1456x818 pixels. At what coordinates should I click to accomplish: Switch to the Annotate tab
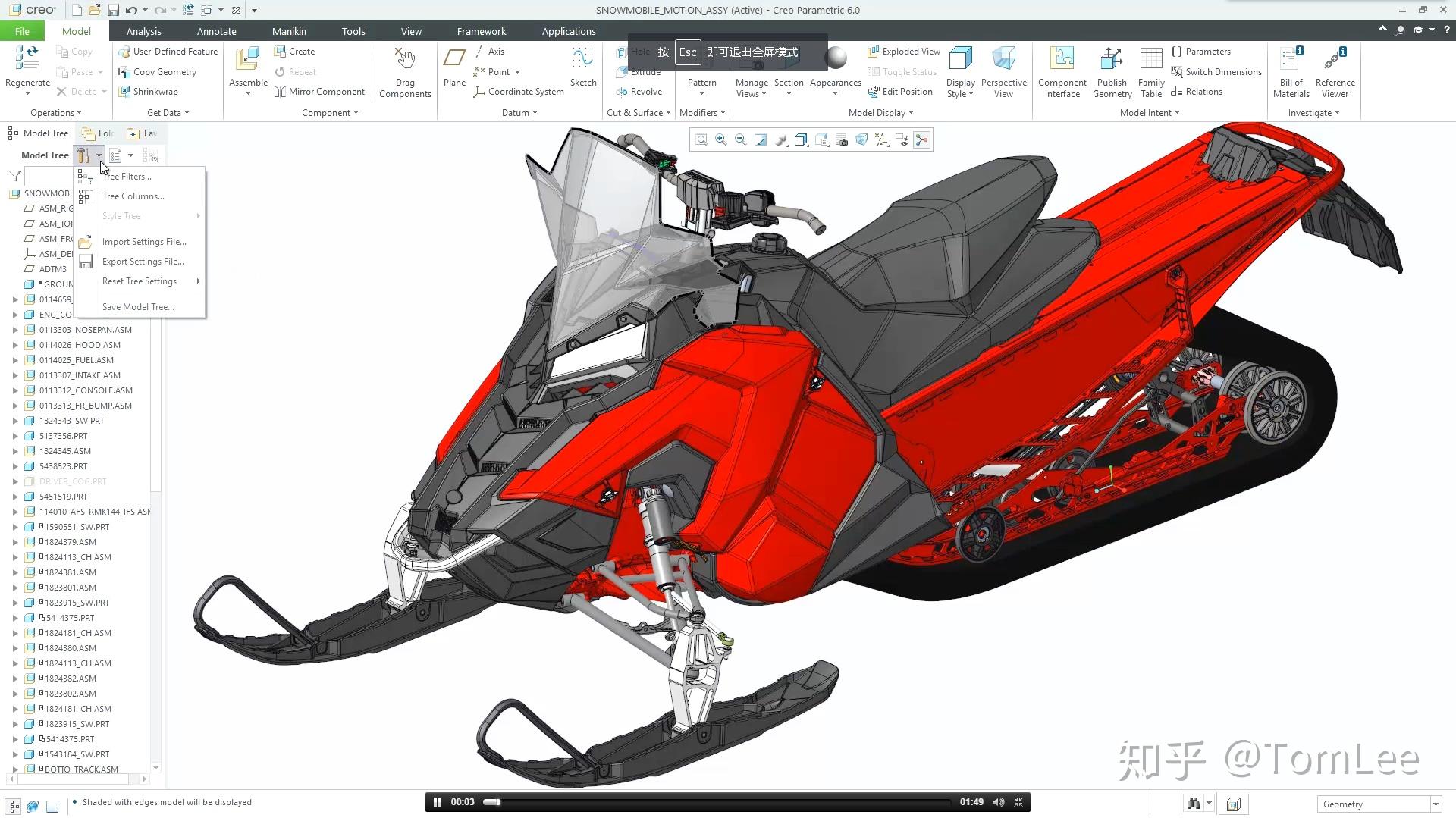(x=217, y=31)
